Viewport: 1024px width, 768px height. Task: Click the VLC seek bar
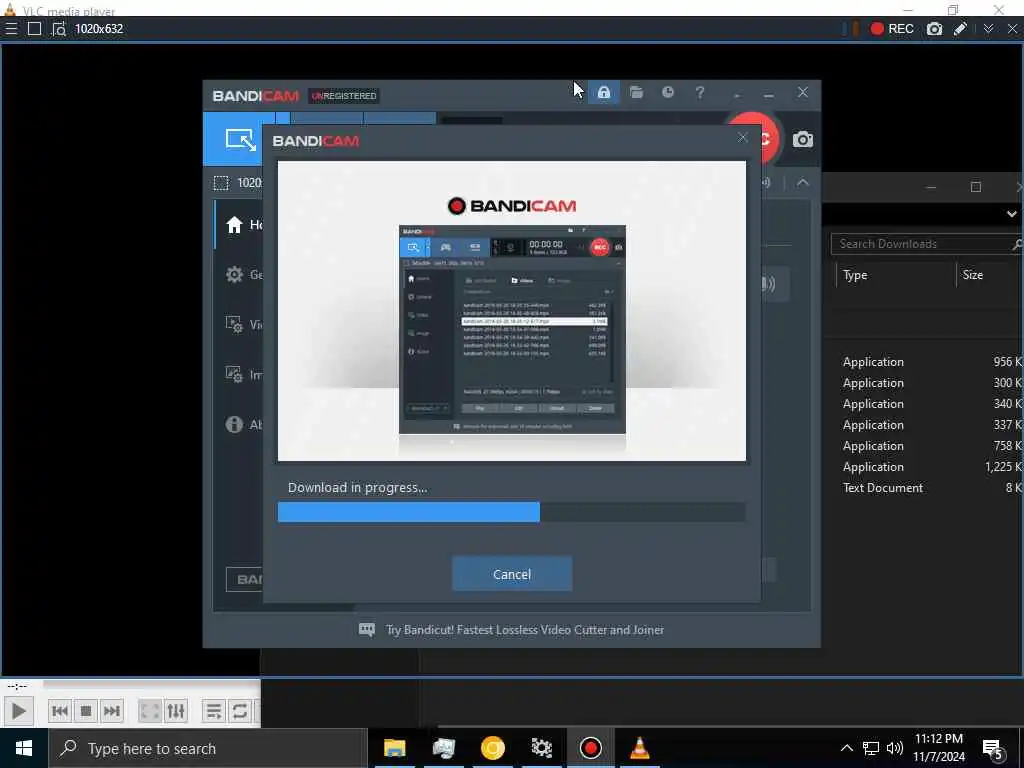click(152, 685)
